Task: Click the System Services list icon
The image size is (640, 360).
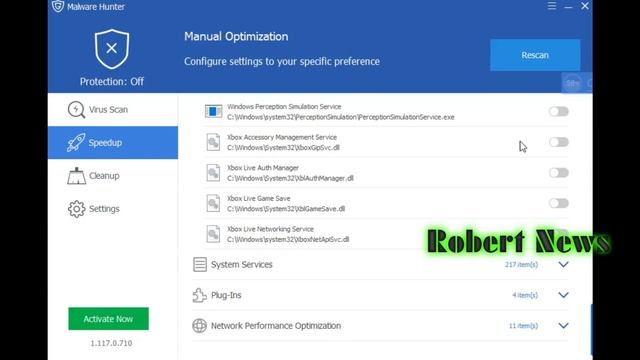Action: [x=200, y=264]
